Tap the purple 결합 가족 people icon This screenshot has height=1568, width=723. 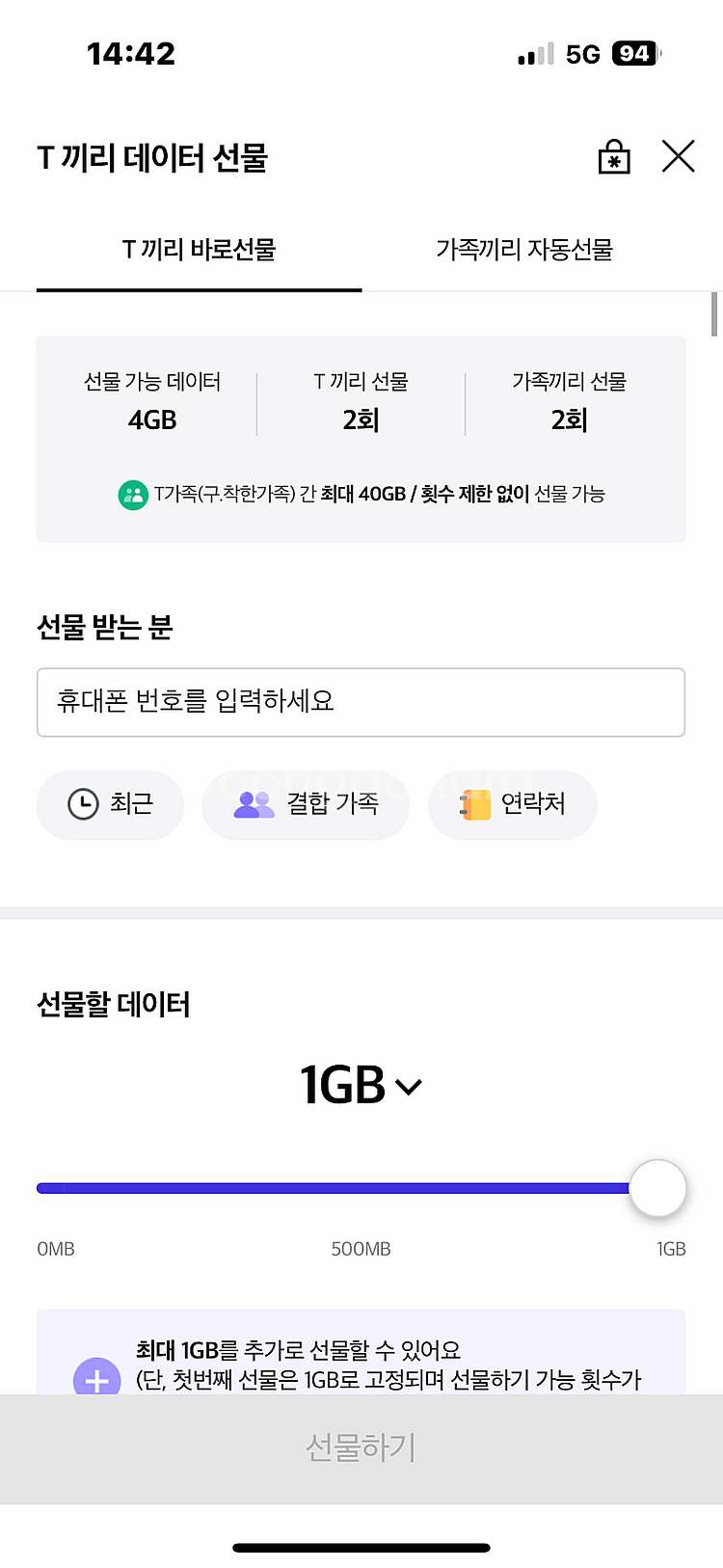[254, 804]
